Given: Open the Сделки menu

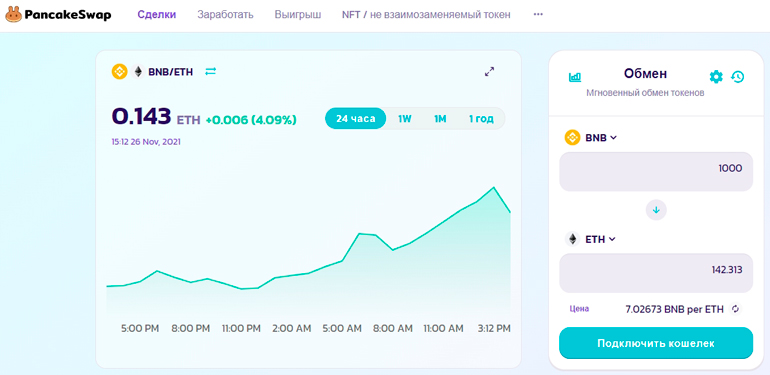Looking at the screenshot, I should coord(157,15).
